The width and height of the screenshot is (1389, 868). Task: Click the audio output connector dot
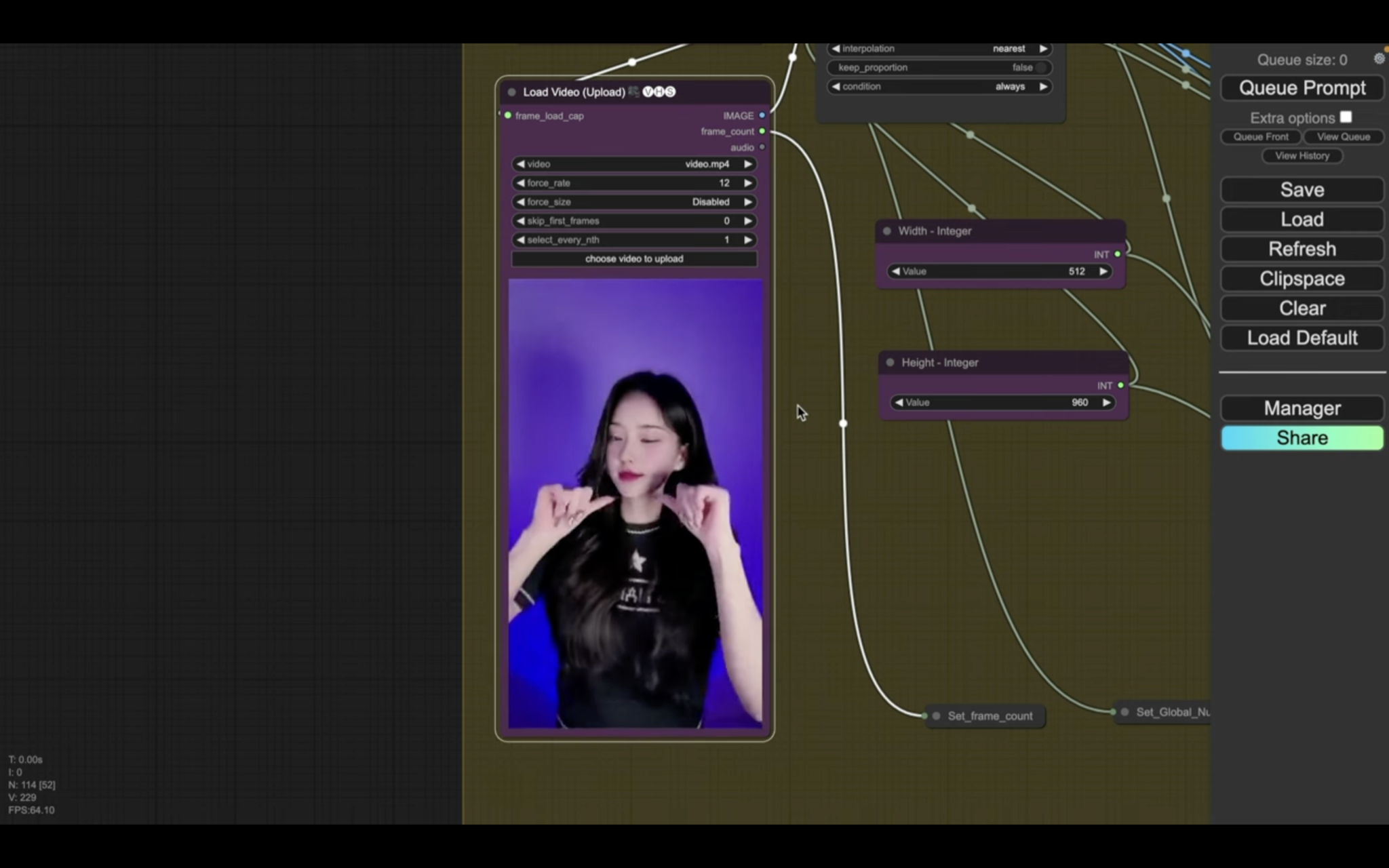click(x=762, y=147)
